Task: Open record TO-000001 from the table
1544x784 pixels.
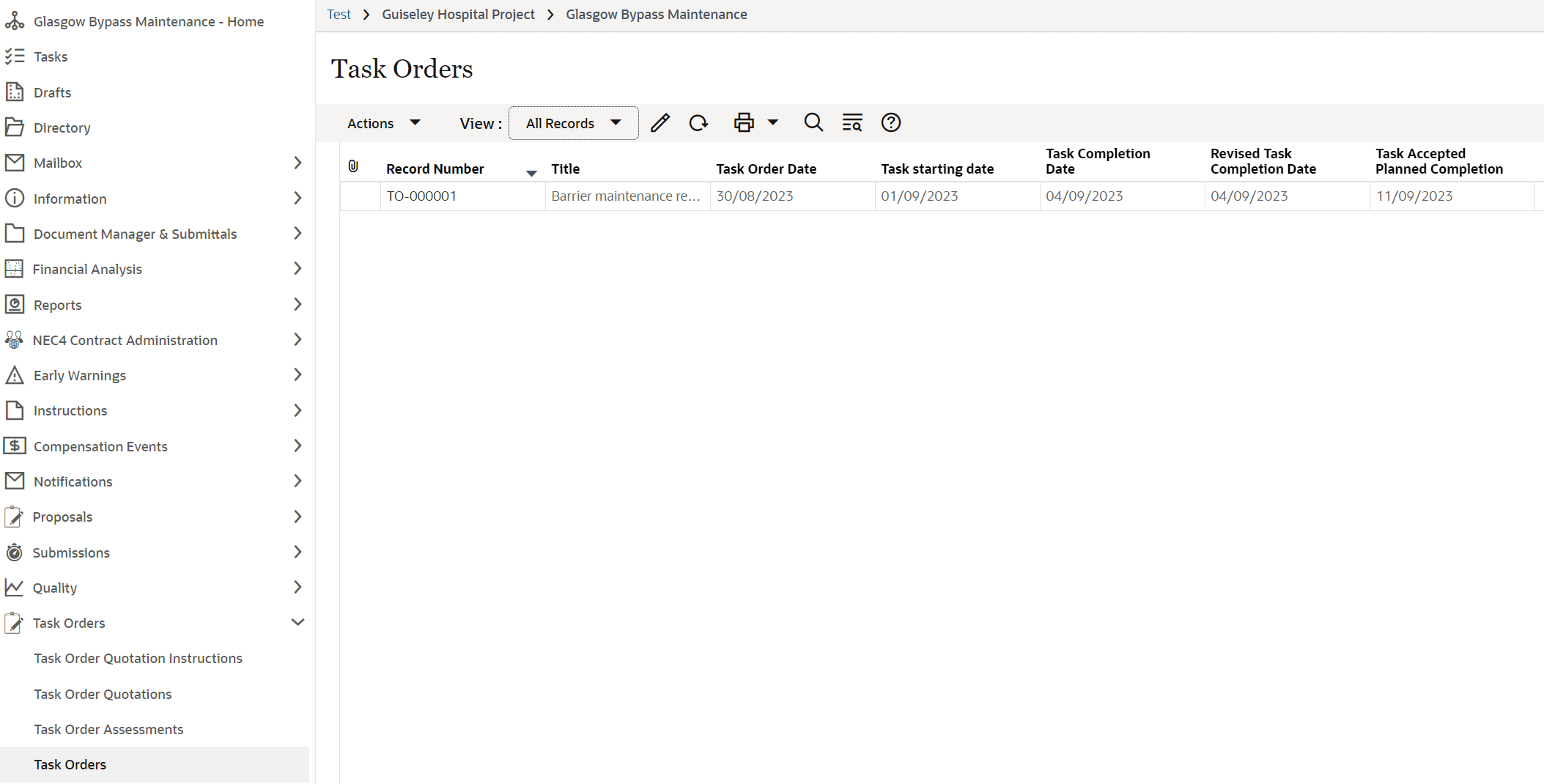Action: [421, 196]
